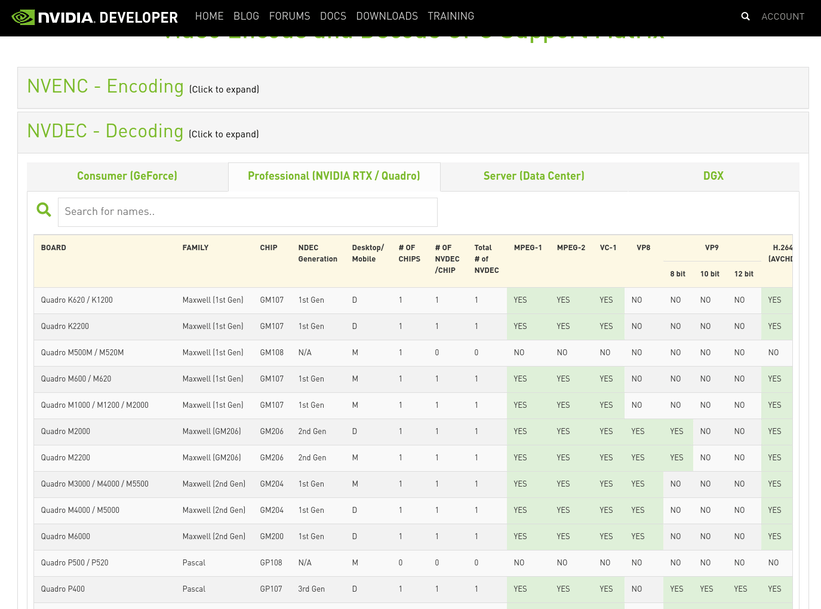The width and height of the screenshot is (821, 609).
Task: Open the Server (Data Center) tab
Action: point(534,176)
